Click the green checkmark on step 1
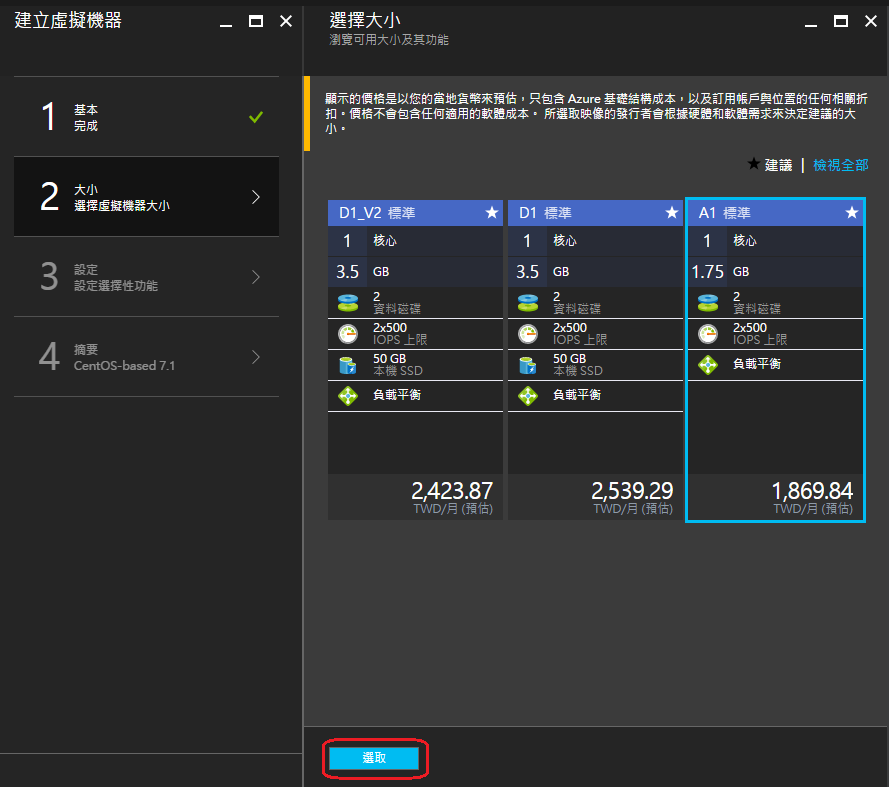 click(256, 117)
